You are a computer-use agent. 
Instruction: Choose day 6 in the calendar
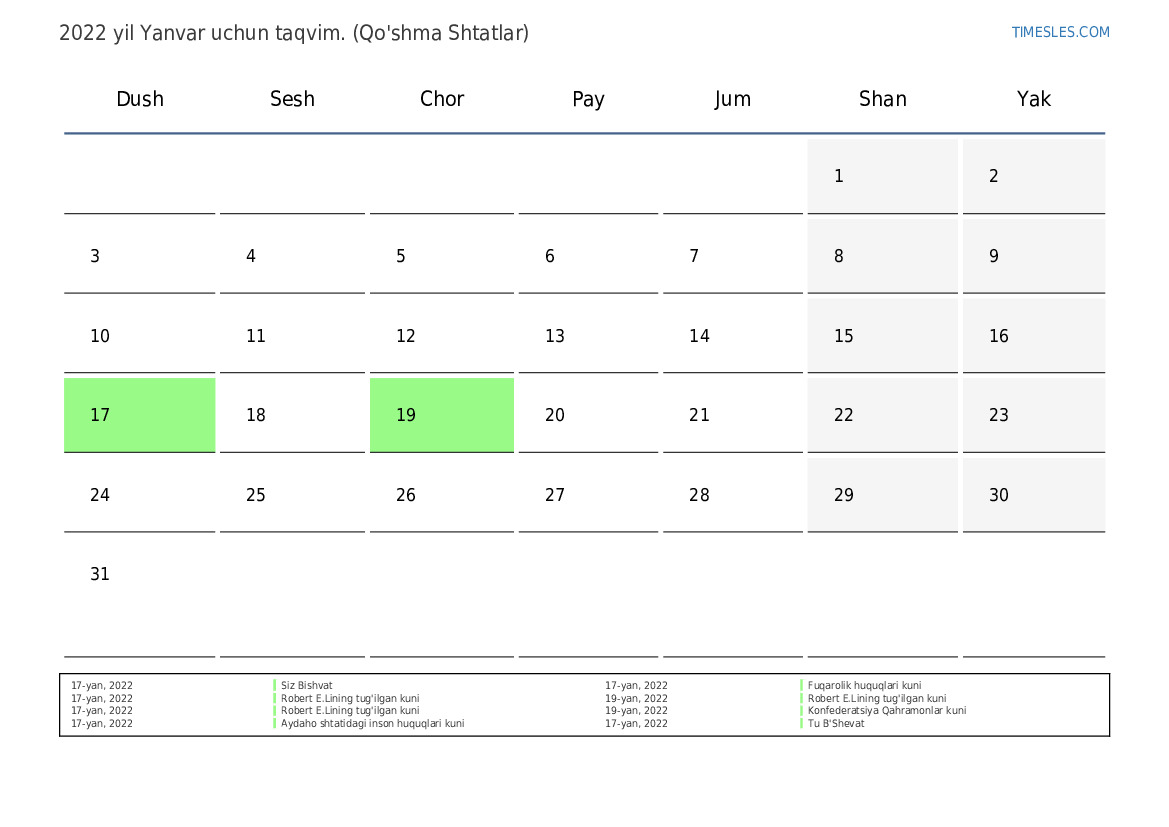click(588, 256)
